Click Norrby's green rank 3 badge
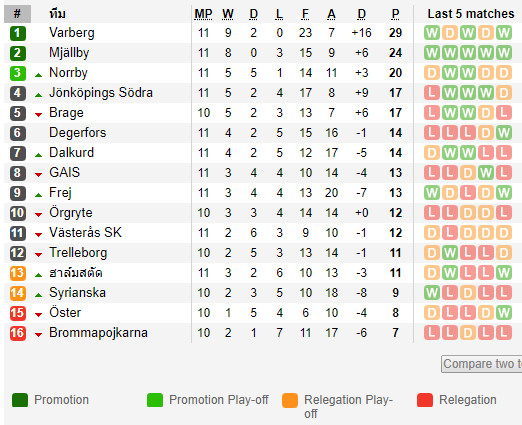Screen dimensions: 522x425 point(18,73)
